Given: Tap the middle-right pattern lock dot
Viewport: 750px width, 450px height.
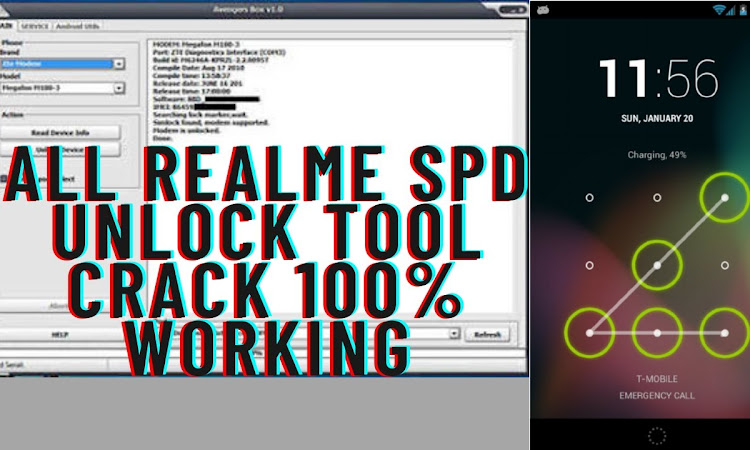Looking at the screenshot, I should [725, 265].
